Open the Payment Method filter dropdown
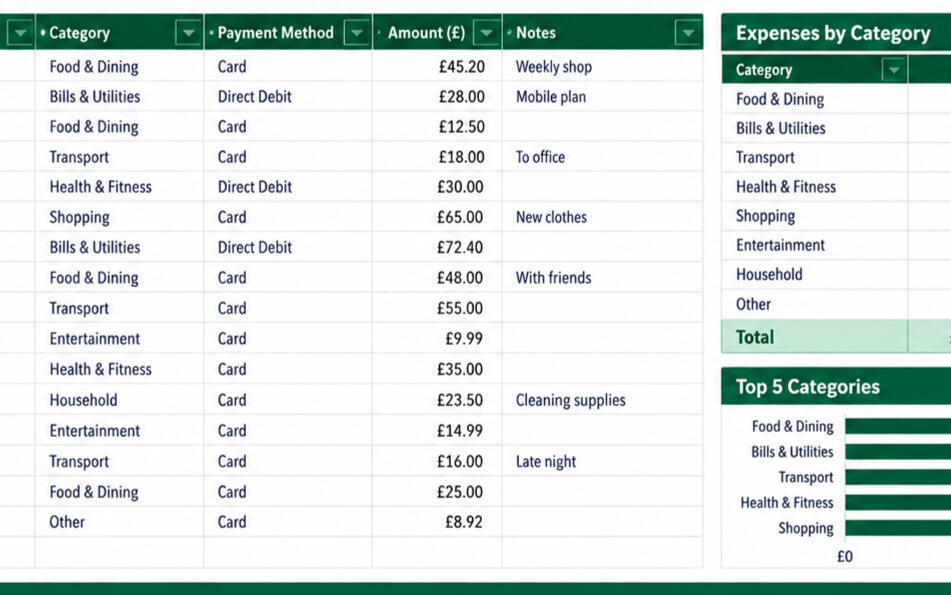 click(357, 33)
